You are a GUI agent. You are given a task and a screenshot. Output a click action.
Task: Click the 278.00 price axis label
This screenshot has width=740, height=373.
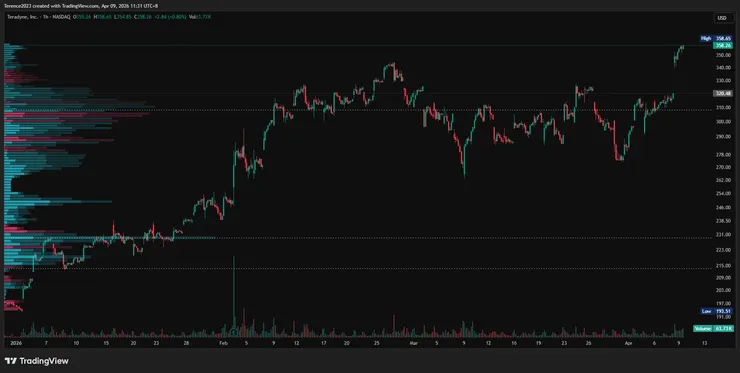pos(723,154)
